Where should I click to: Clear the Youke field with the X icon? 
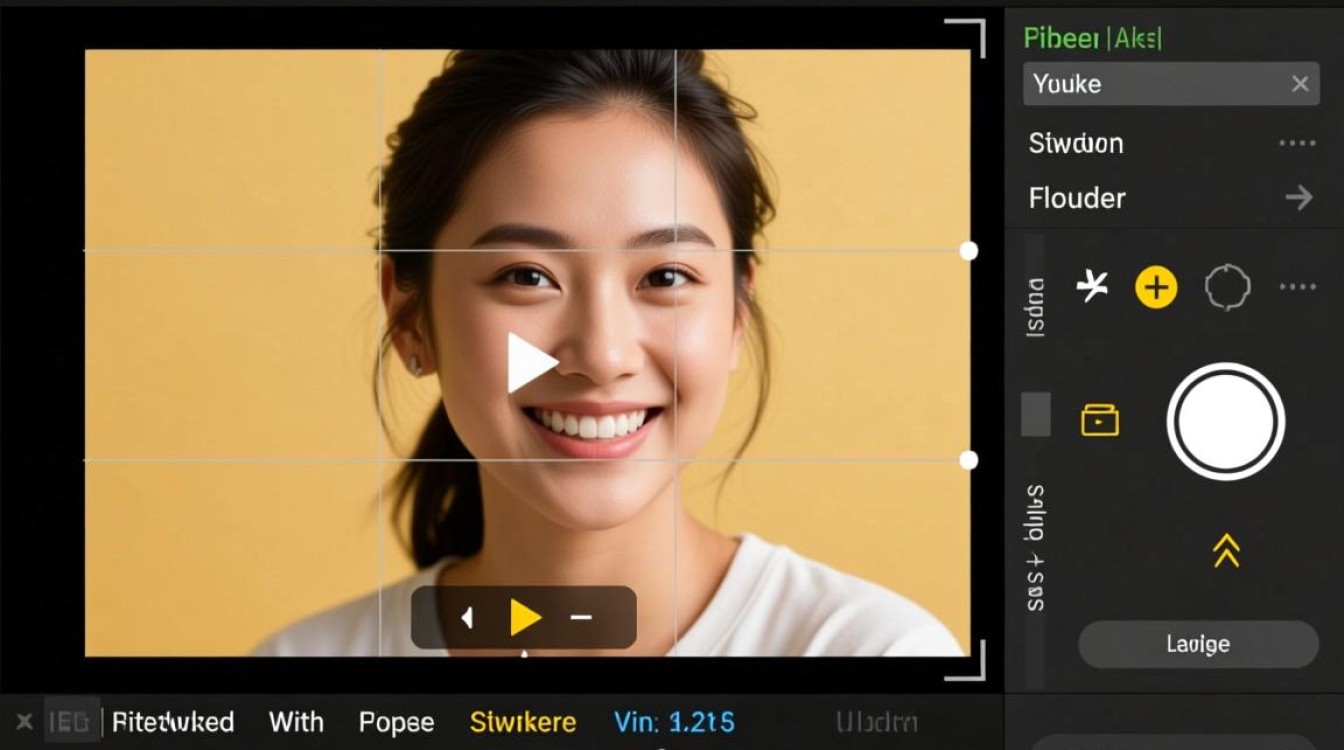click(x=1300, y=85)
